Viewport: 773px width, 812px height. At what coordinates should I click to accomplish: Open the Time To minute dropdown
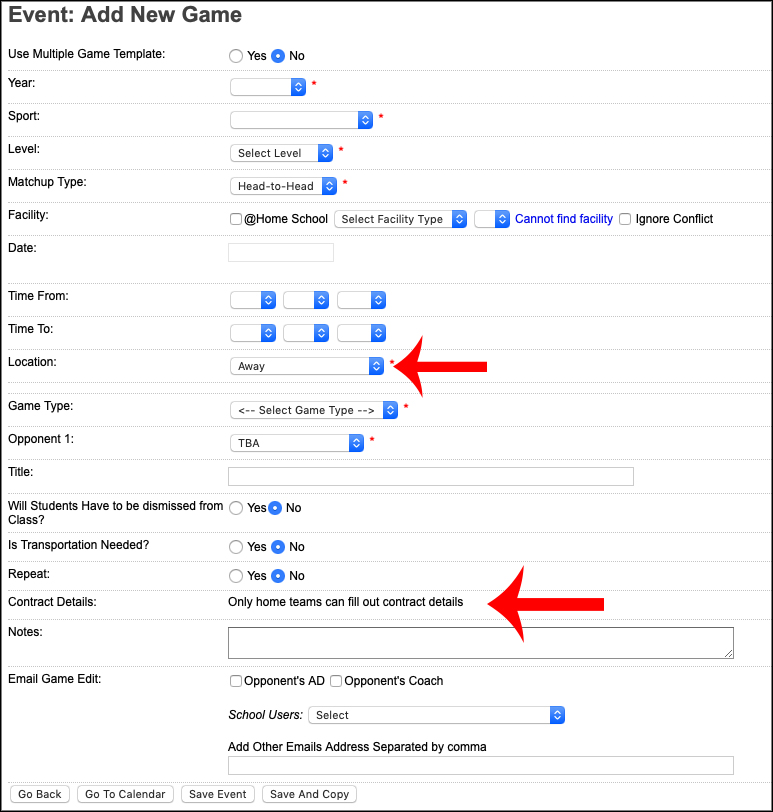(x=306, y=333)
